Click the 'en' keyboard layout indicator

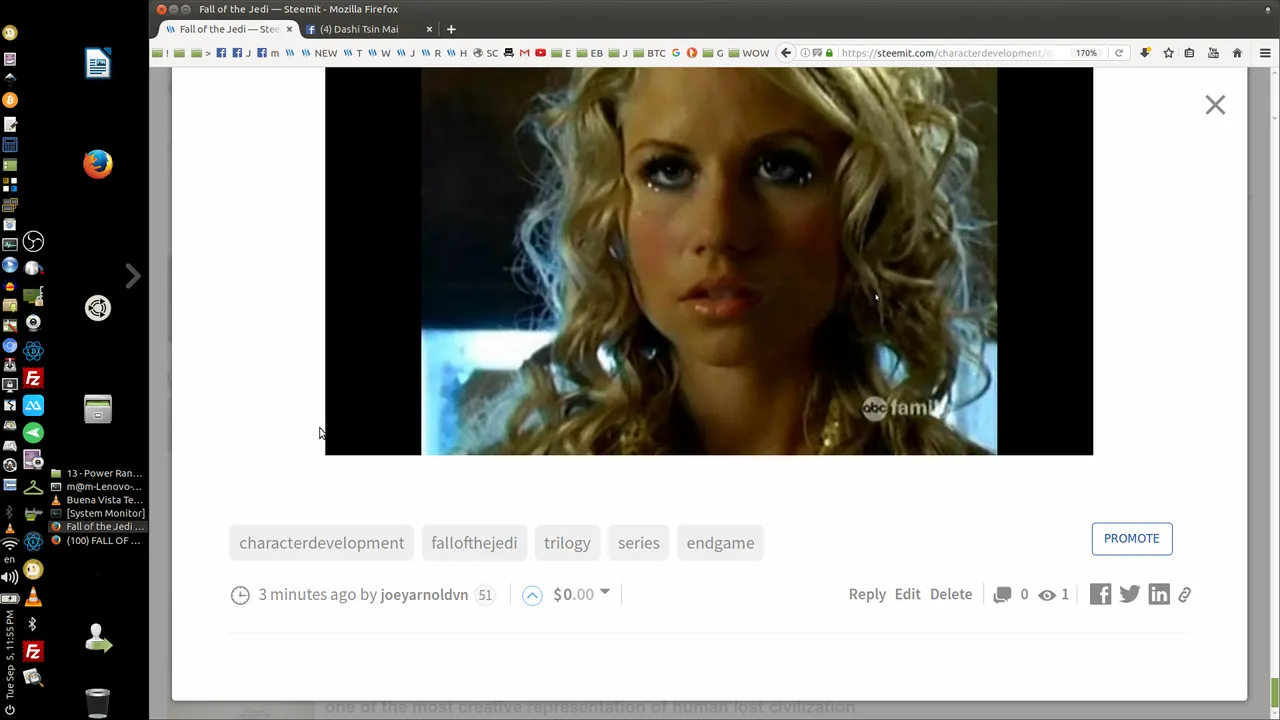[x=10, y=560]
